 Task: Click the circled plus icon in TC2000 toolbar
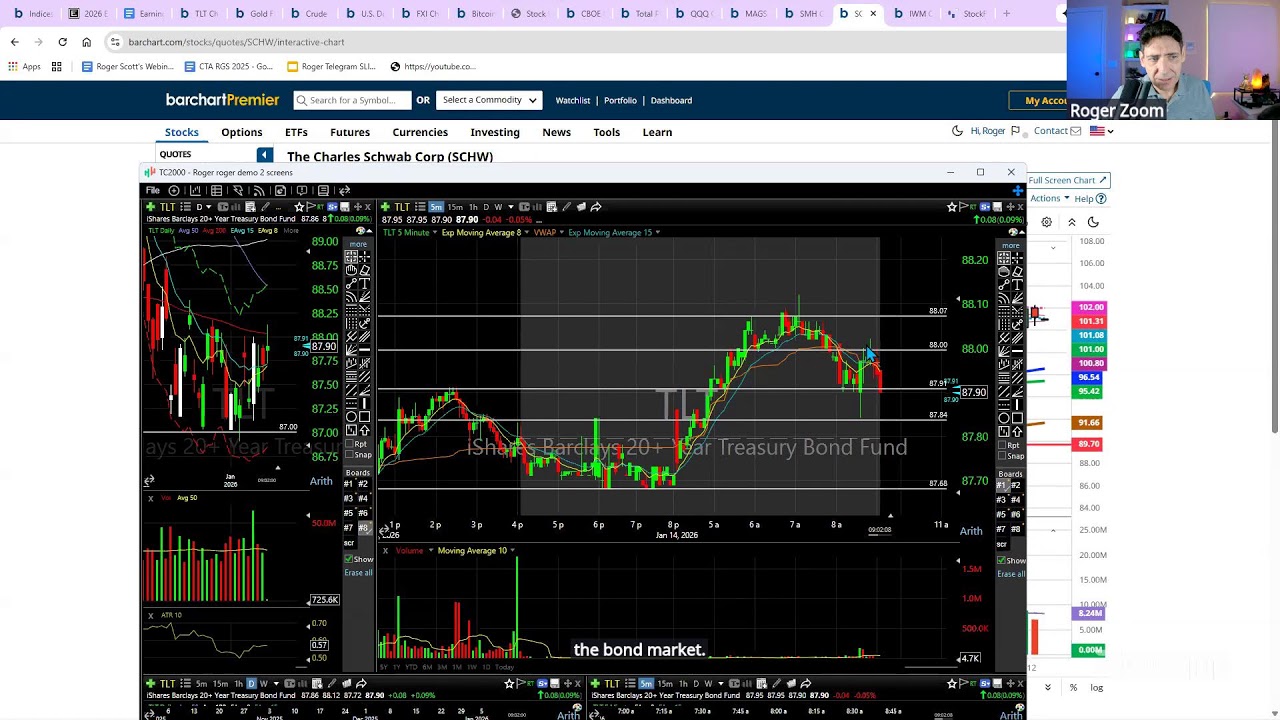pos(174,190)
